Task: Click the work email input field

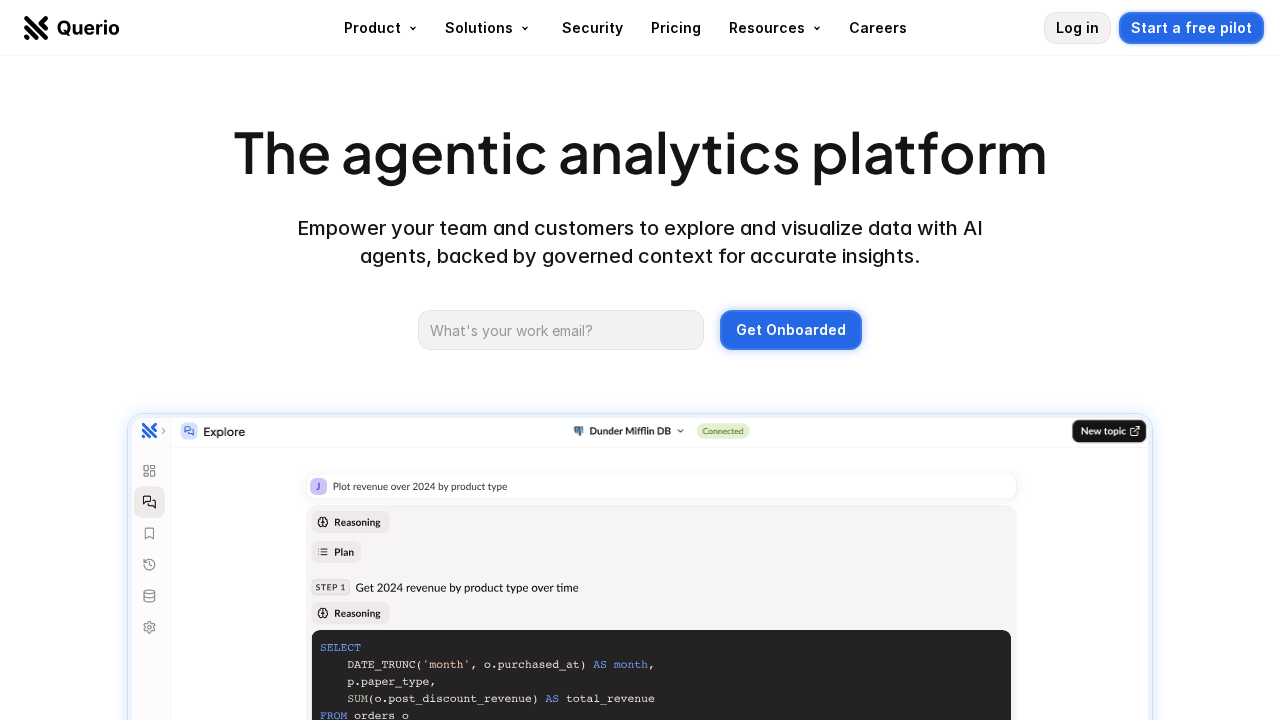Action: tap(560, 330)
